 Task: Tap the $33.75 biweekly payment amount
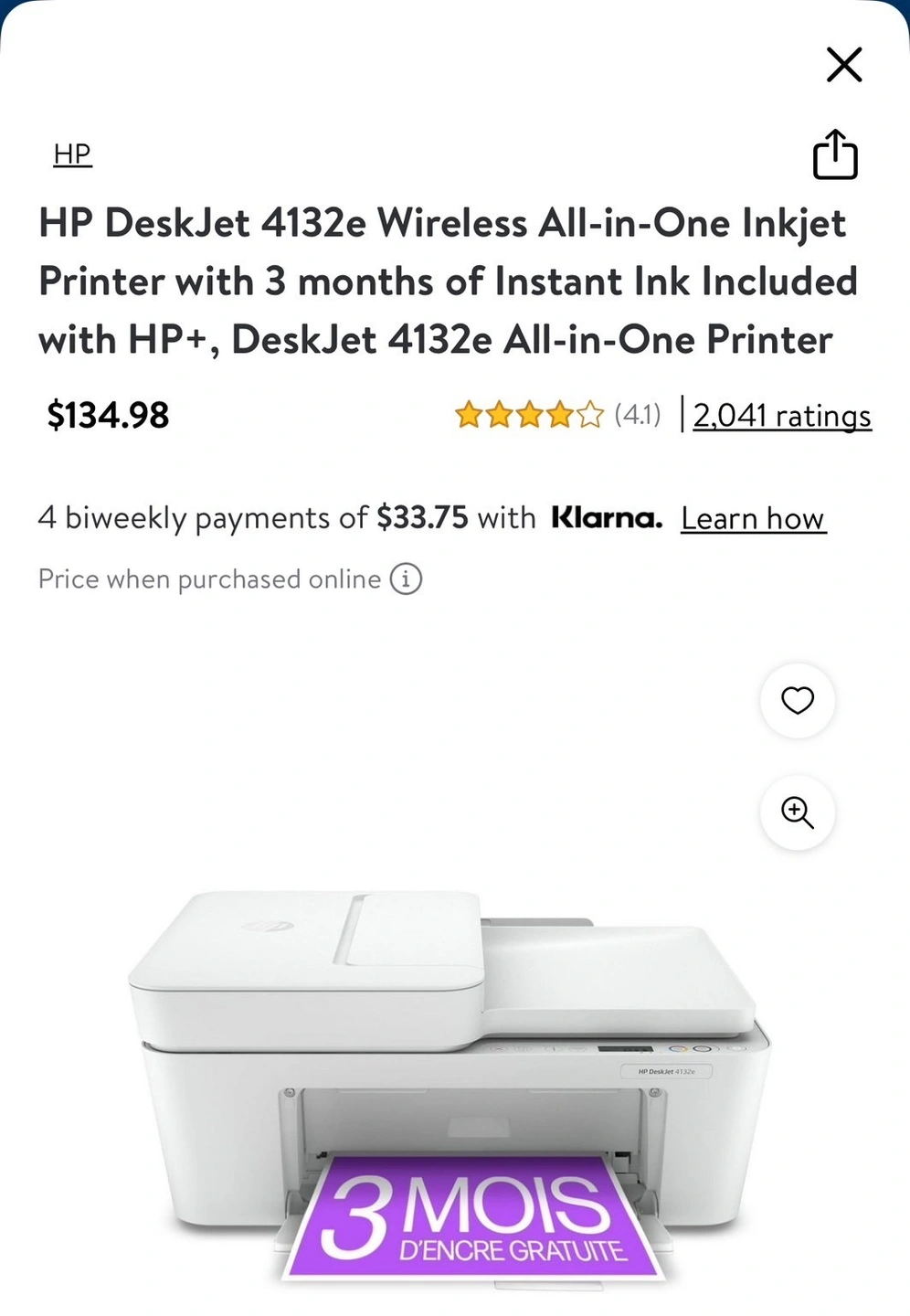[422, 518]
